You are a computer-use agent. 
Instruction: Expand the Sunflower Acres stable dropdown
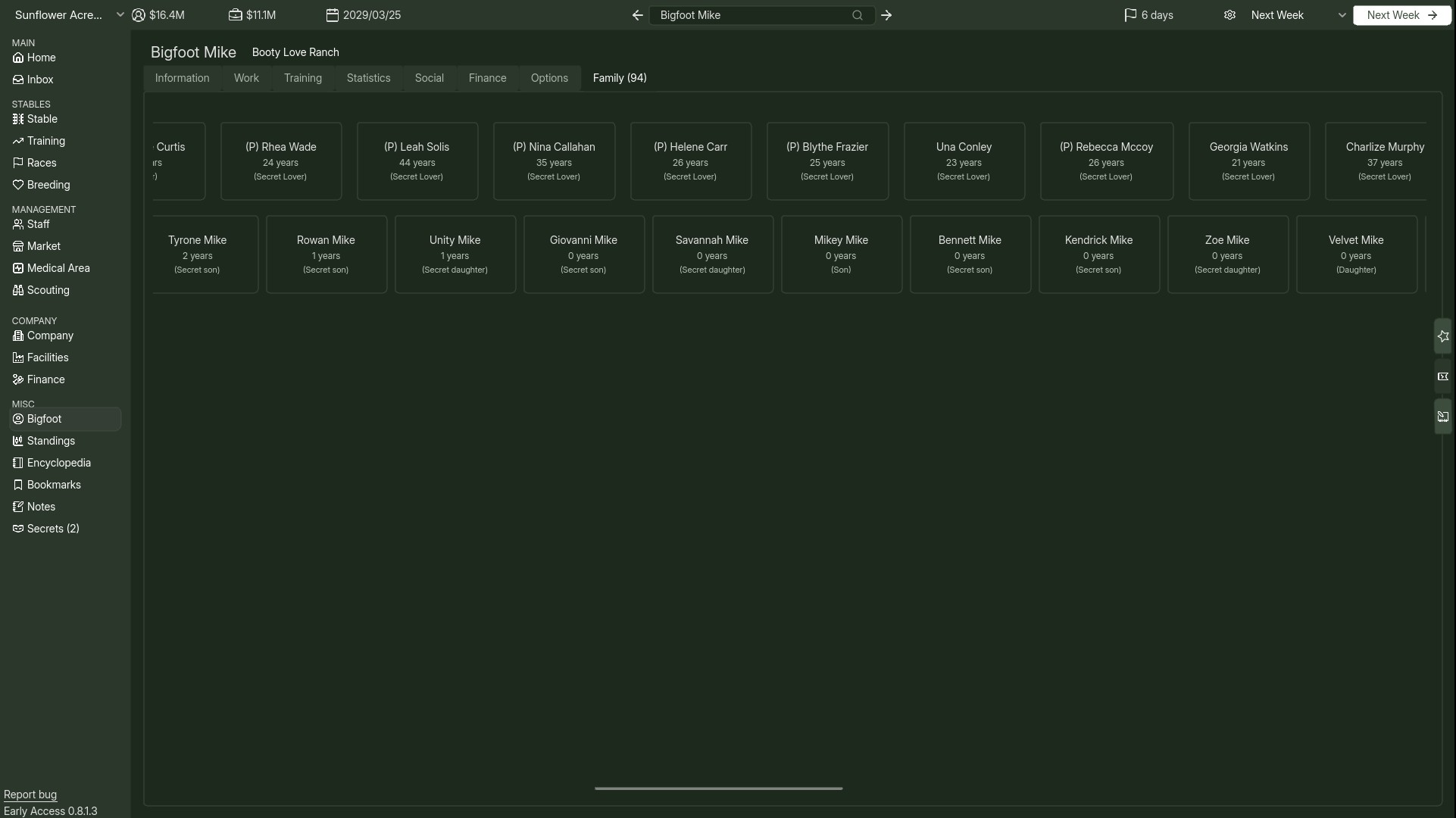[120, 15]
